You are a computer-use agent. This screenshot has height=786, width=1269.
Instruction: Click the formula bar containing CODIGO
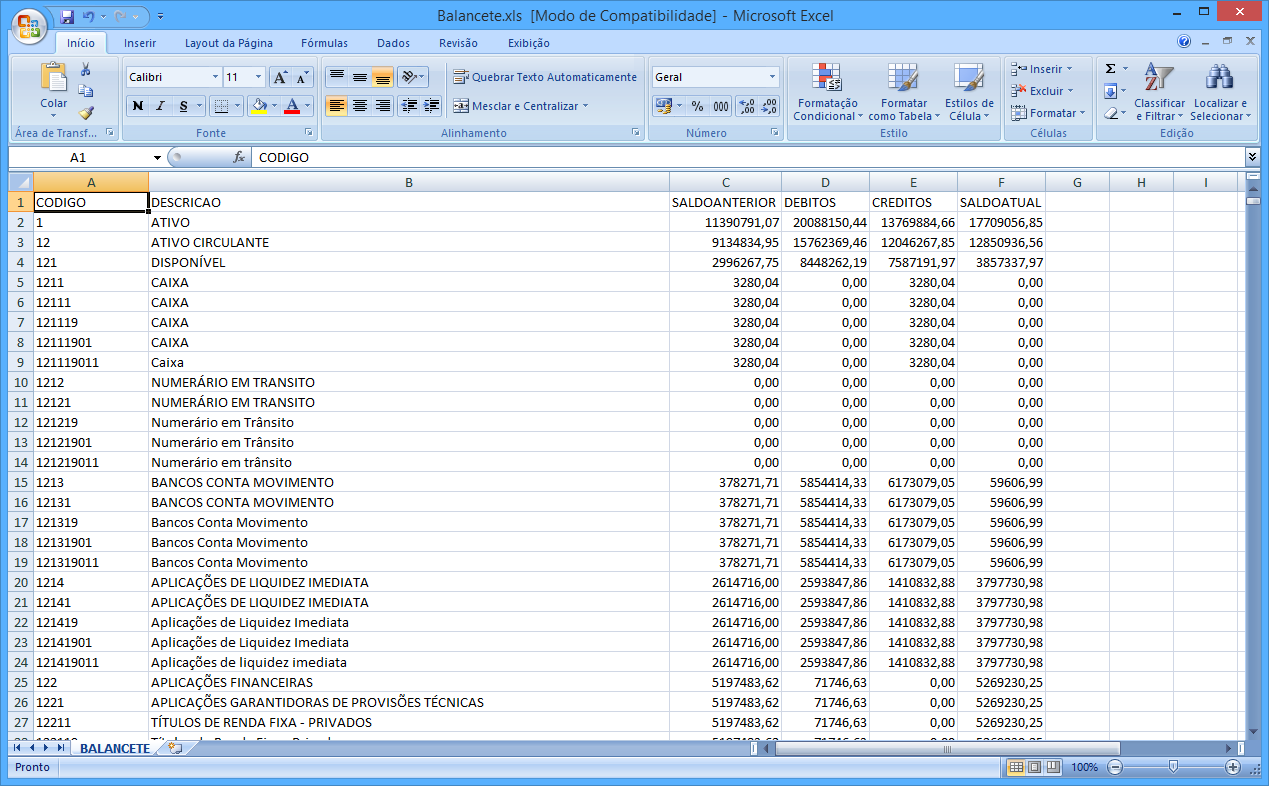coord(748,157)
